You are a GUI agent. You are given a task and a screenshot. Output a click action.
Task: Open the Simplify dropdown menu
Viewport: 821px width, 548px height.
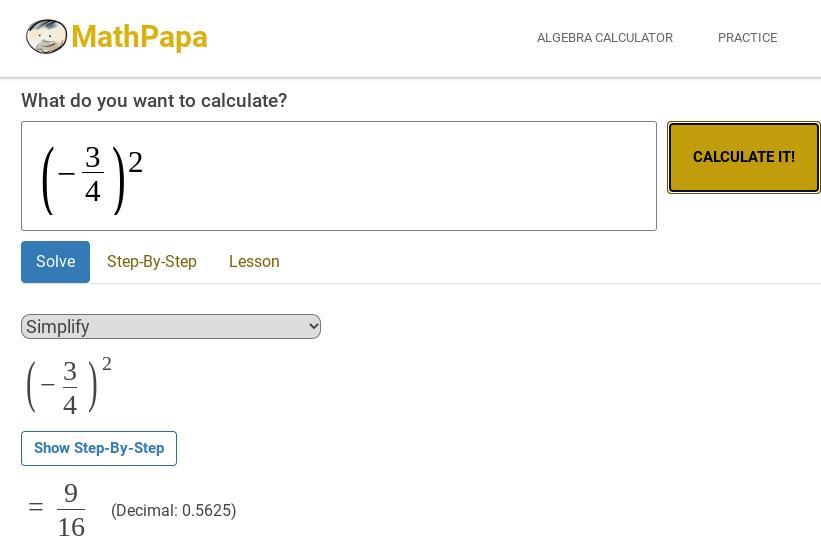point(160,327)
